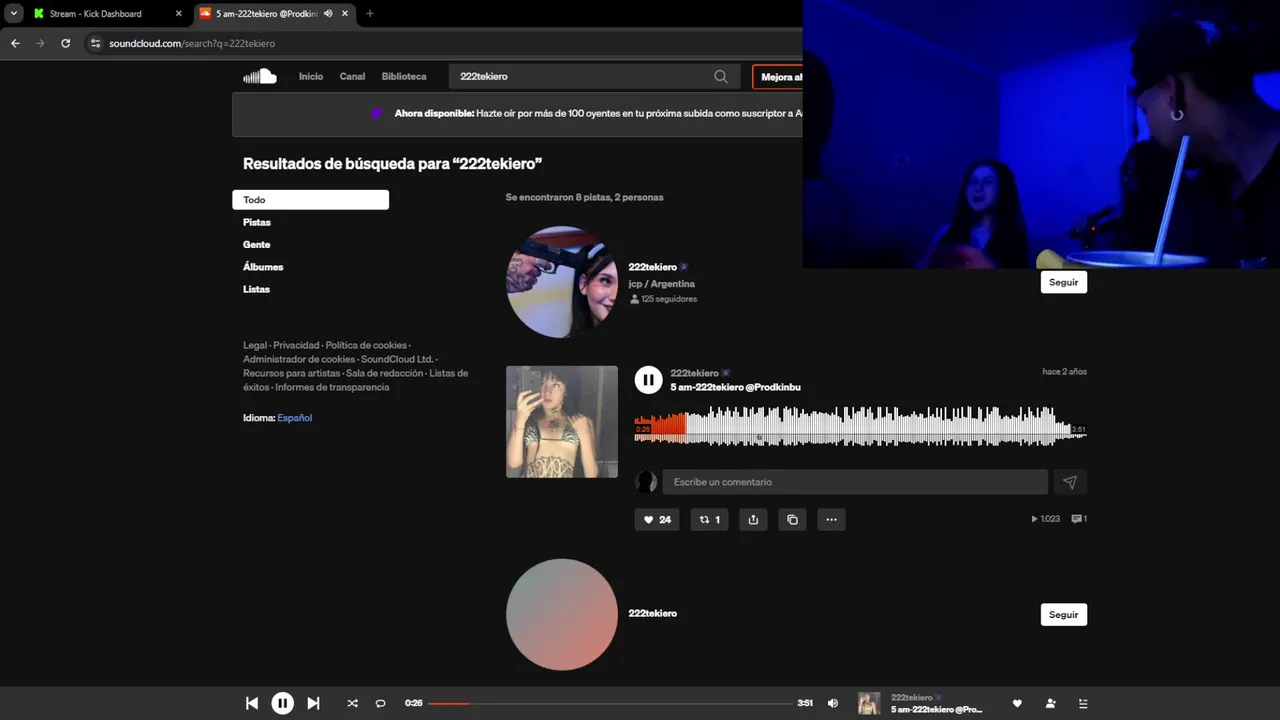Click player bar track artwork thumbnail
Image resolution: width=1280 pixels, height=720 pixels.
[x=869, y=703]
